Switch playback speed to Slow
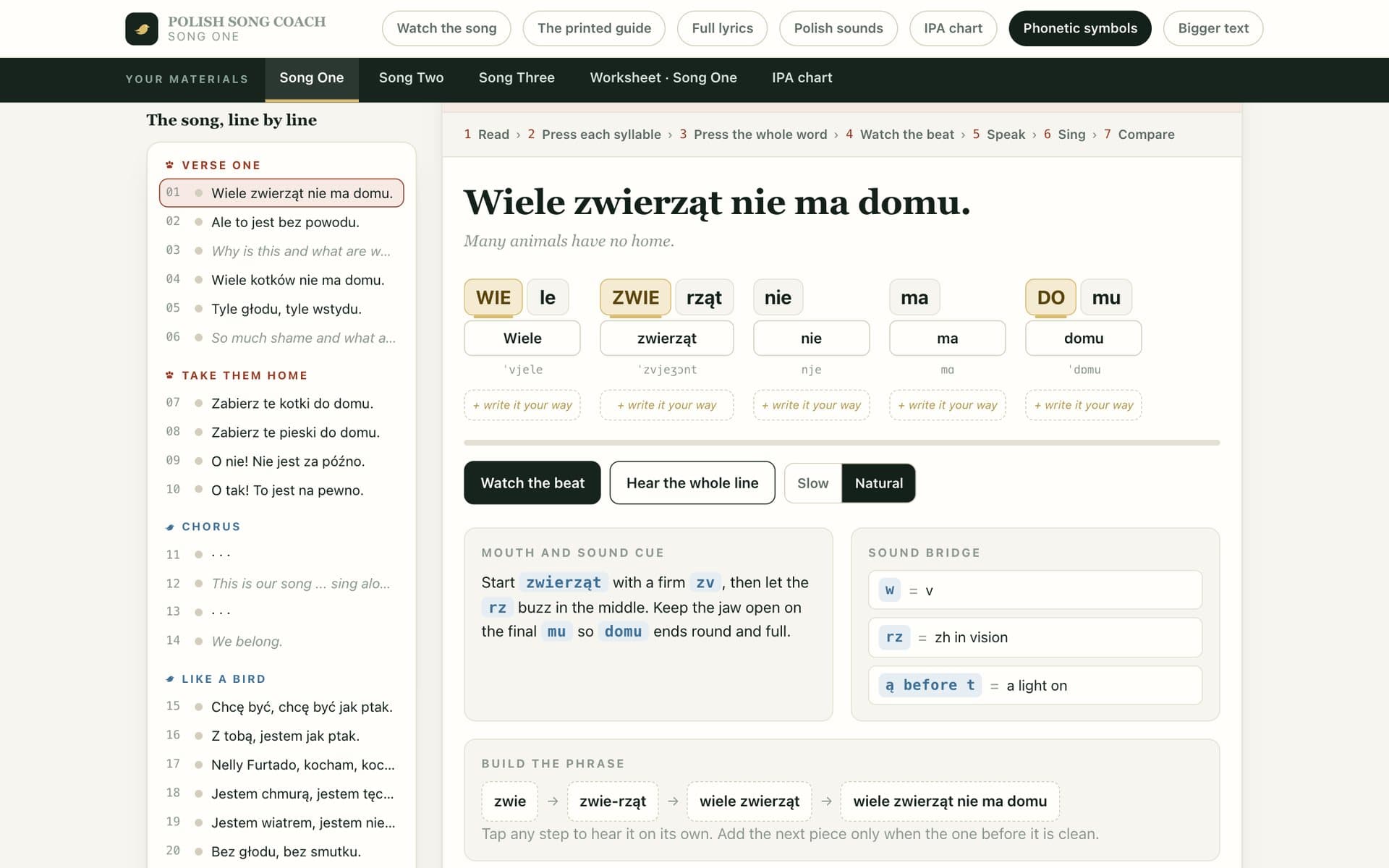This screenshot has height=868, width=1389. click(x=813, y=483)
